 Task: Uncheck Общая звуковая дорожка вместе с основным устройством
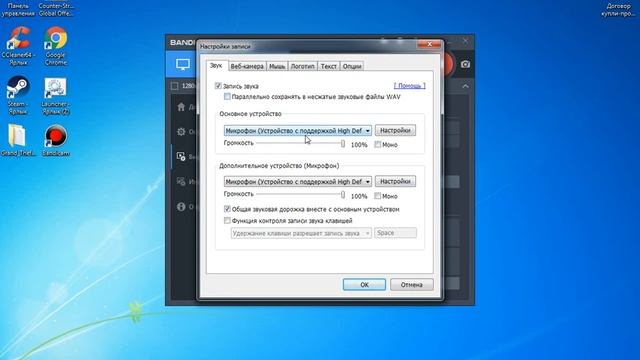(x=227, y=209)
